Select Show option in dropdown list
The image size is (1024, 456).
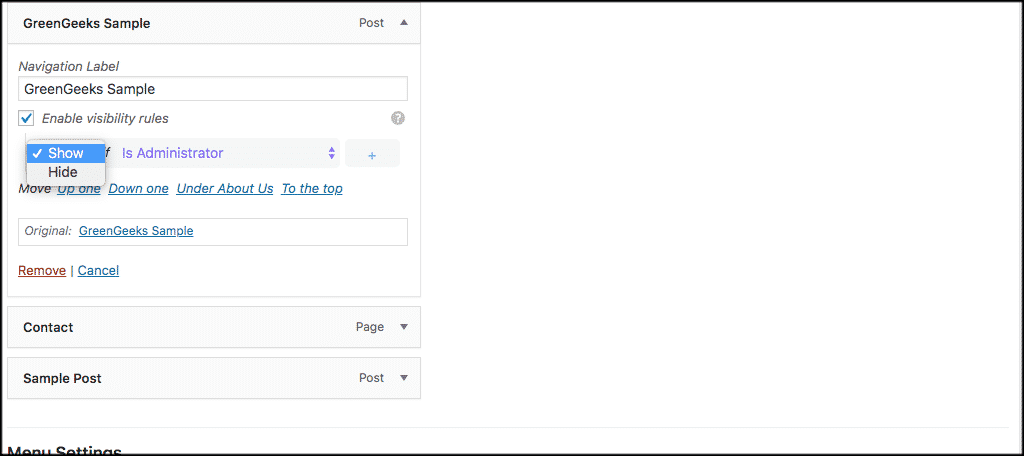tap(66, 153)
